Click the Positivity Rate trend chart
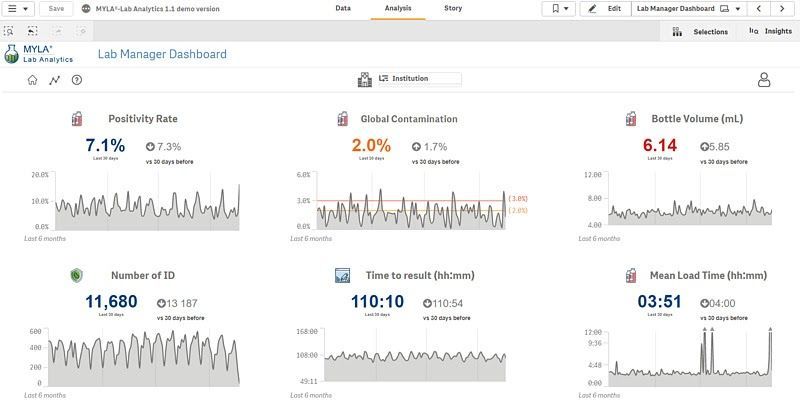Screen dimensions: 800x403 click(x=147, y=202)
